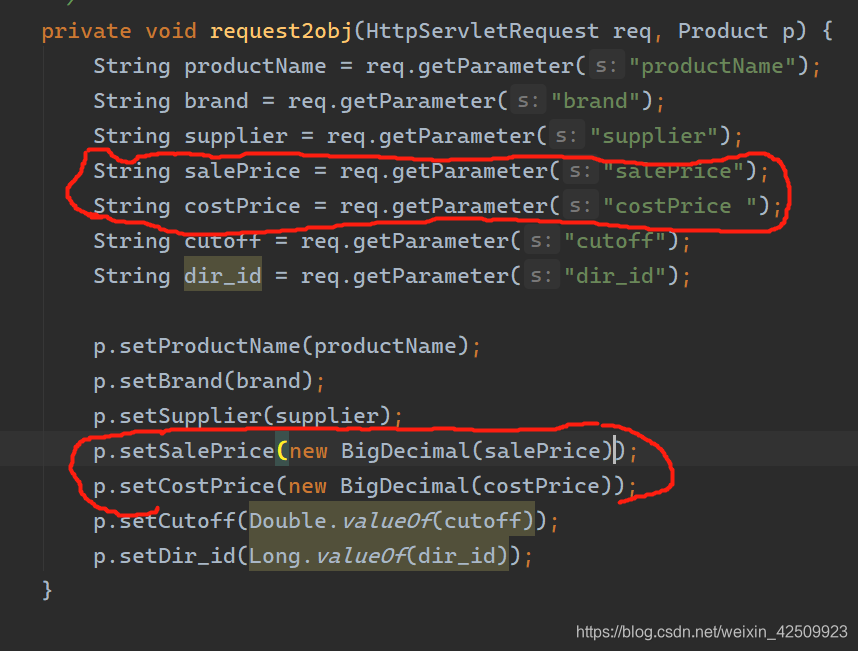Select the "cutoff" string literal
Screen dimensions: 858x651
(x=614, y=241)
